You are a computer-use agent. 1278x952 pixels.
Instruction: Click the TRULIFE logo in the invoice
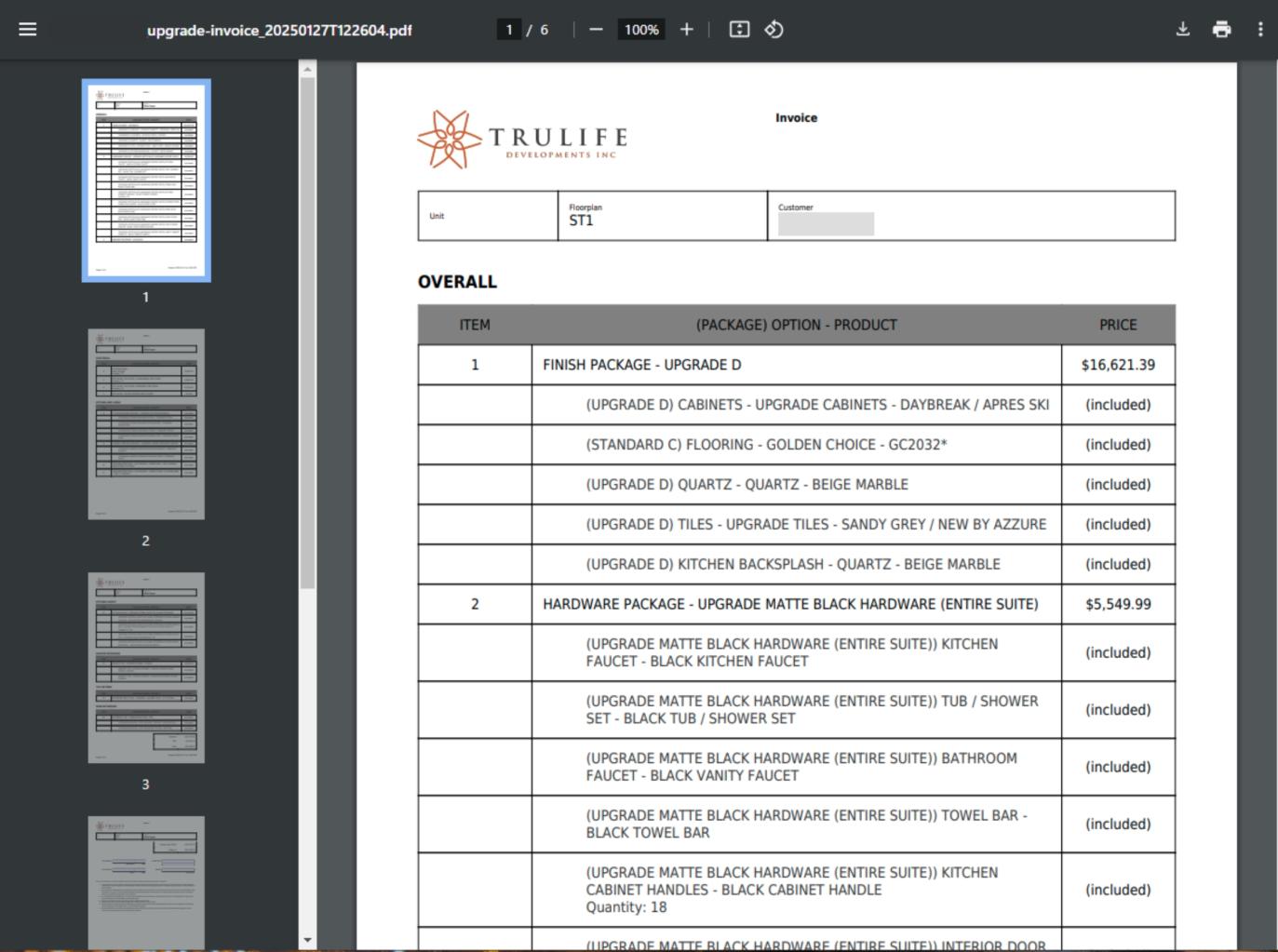pos(521,138)
